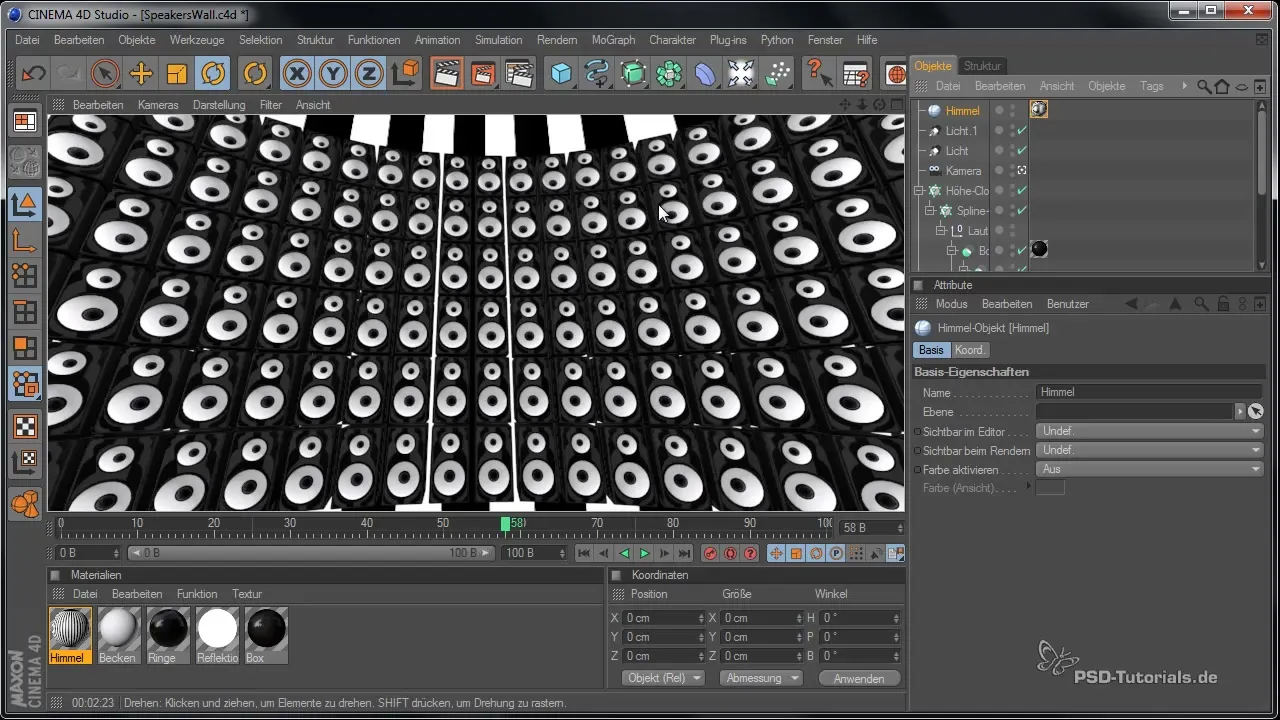1280x720 pixels.
Task: Click the Undo arrow icon
Action: click(33, 73)
